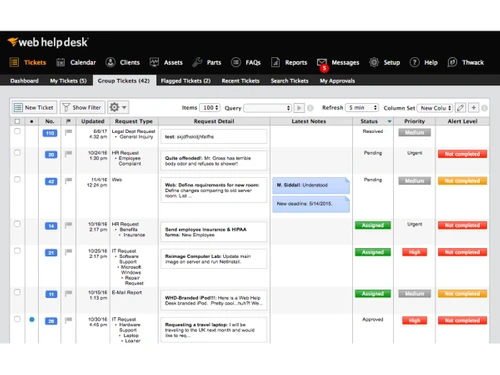Click the flag icon on ticket 11 row
The height and width of the screenshot is (375, 500).
pos(68,293)
